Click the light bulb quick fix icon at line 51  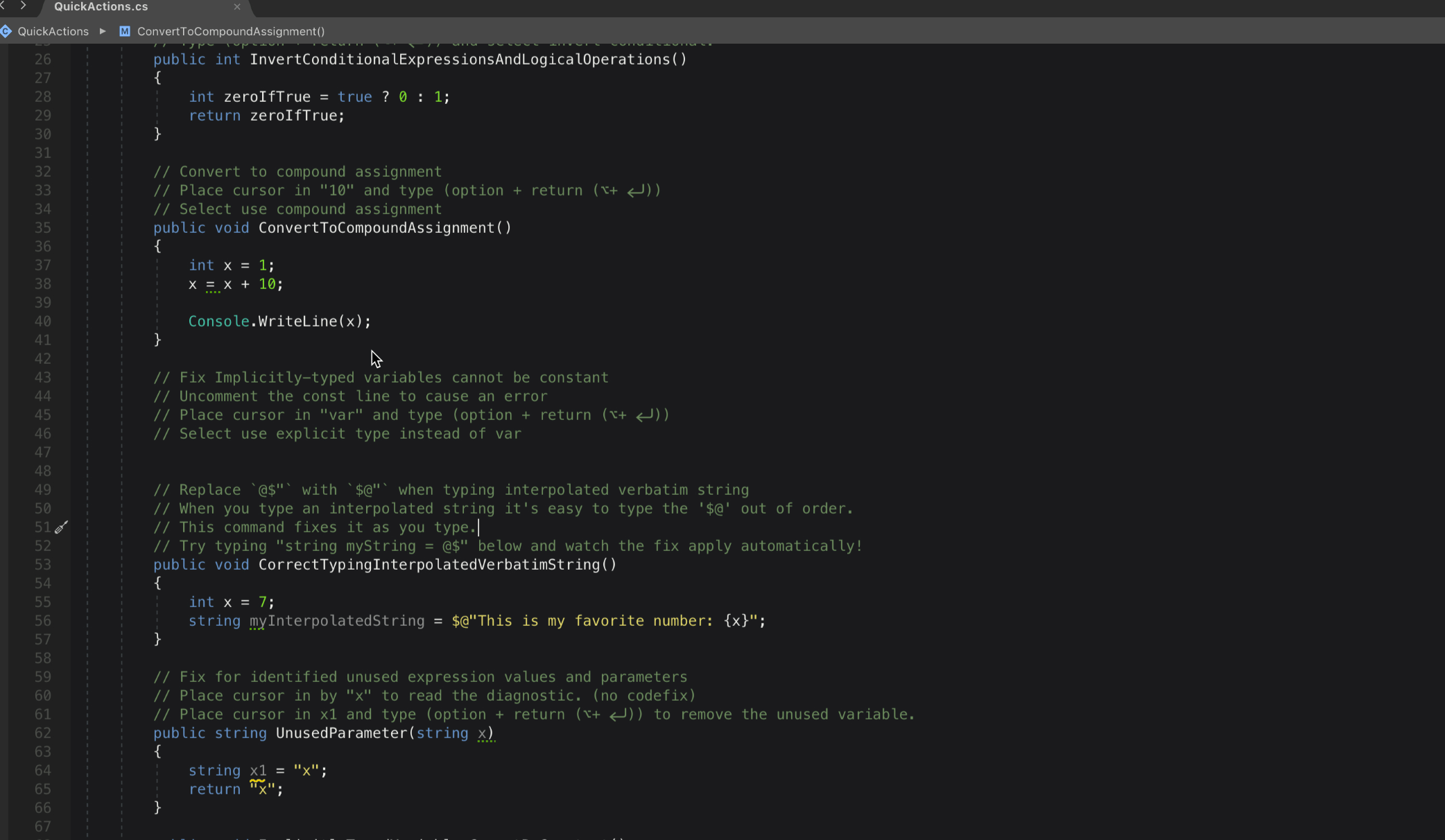pyautogui.click(x=62, y=527)
